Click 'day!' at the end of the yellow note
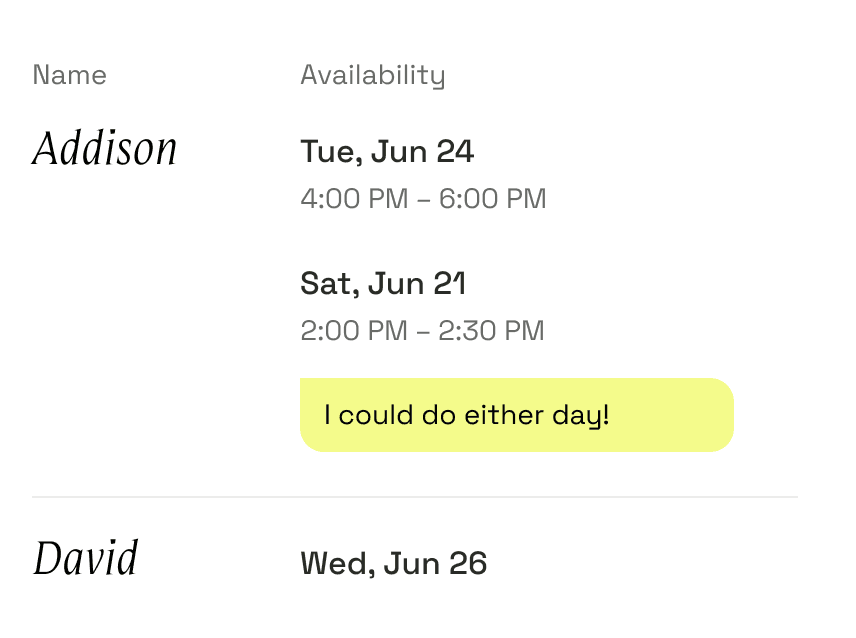The height and width of the screenshot is (638, 856). [583, 416]
